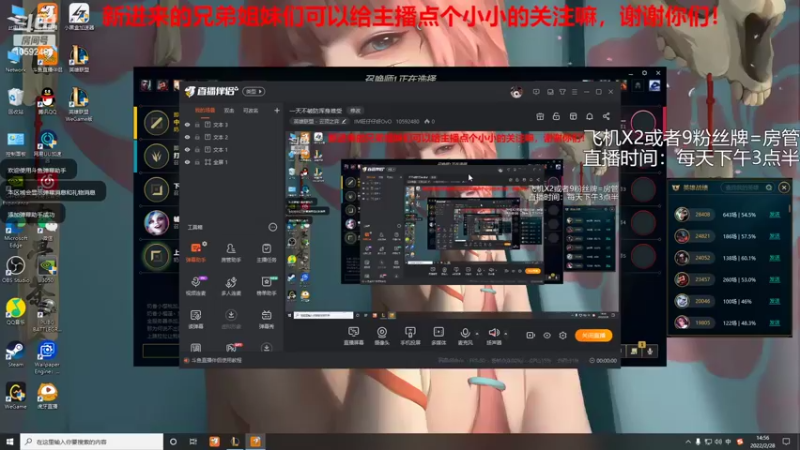
Task: Open the 主播任务 tool
Action: coord(266,252)
